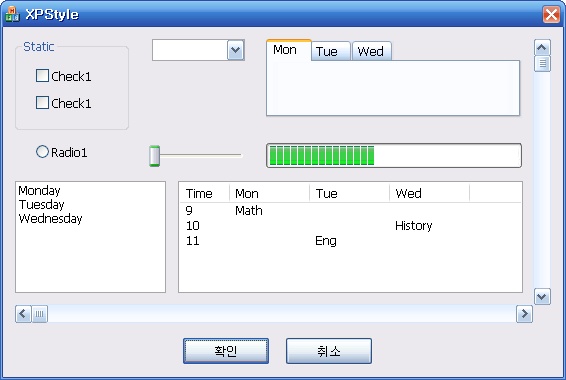The height and width of the screenshot is (380, 566).
Task: Select the row with time 9
Action: (x=350, y=210)
